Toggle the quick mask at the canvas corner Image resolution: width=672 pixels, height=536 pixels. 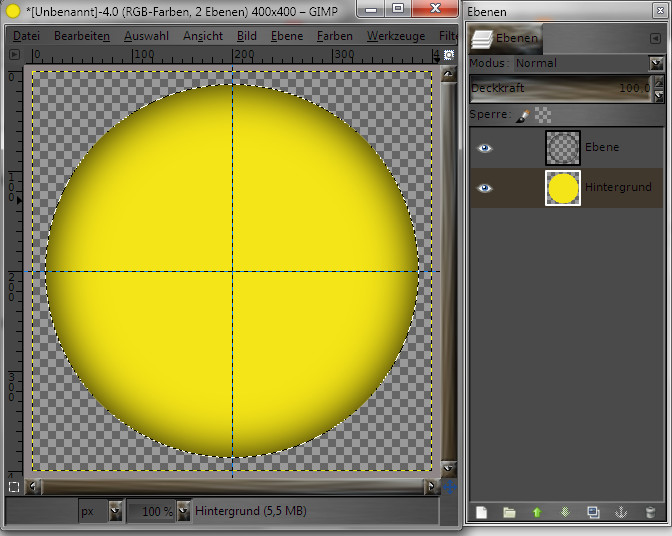point(14,487)
